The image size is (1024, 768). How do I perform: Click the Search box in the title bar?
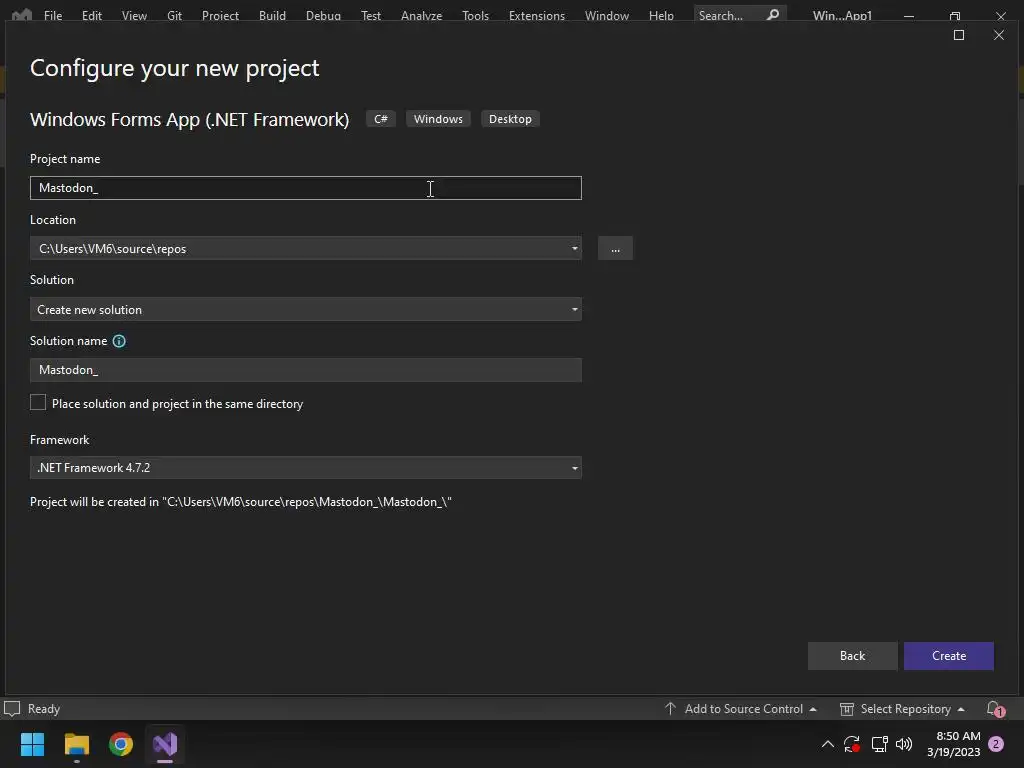click(x=739, y=15)
